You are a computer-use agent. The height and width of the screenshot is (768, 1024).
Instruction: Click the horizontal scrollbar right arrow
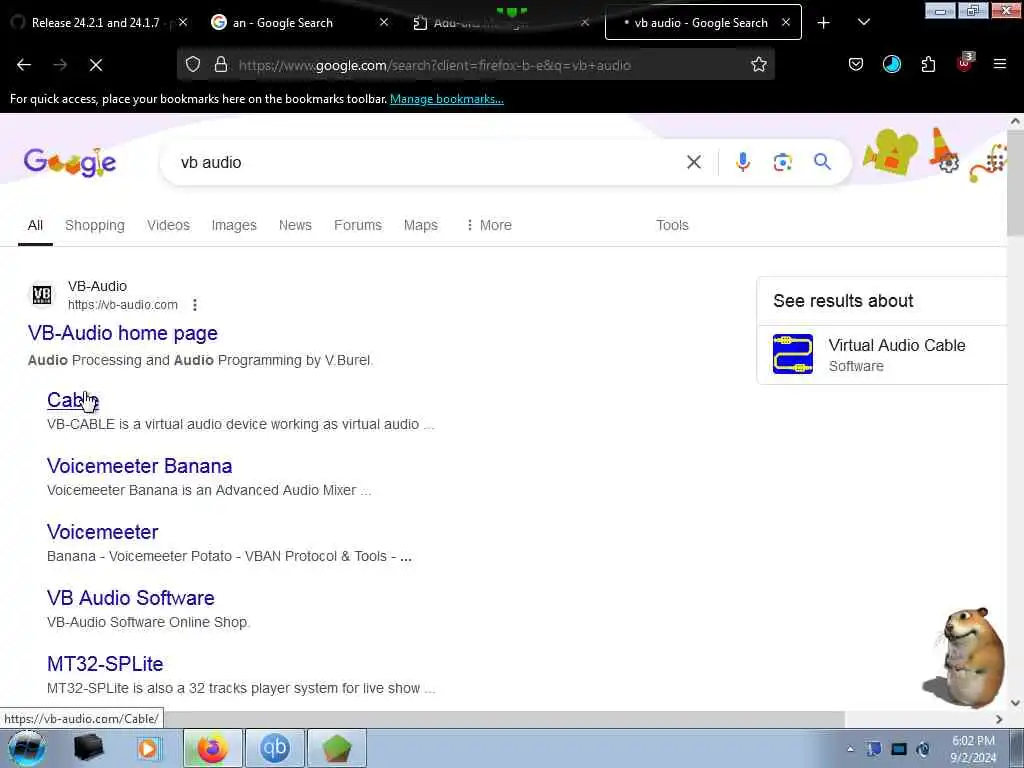[x=999, y=719]
